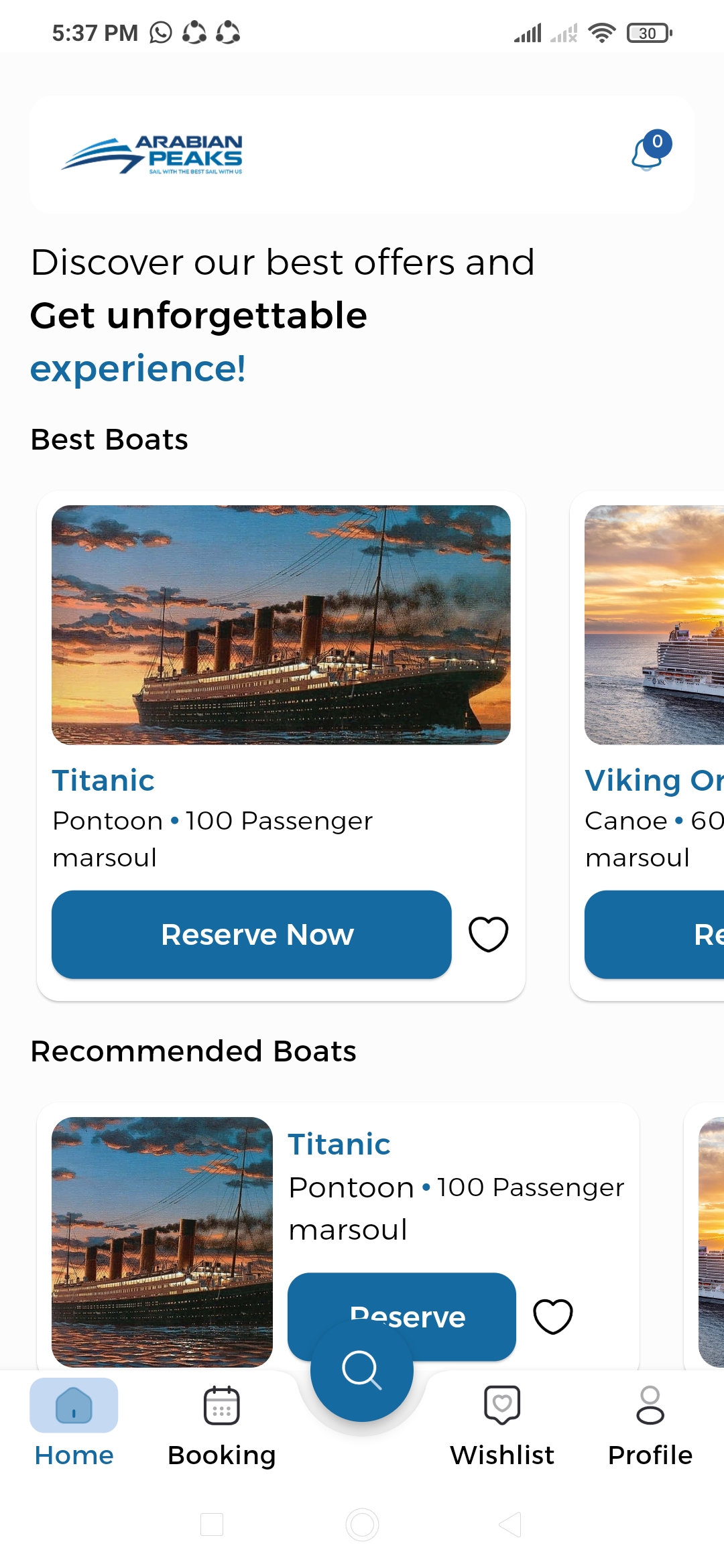Open the Viking boat photo
The height and width of the screenshot is (1568, 724).
tap(654, 625)
